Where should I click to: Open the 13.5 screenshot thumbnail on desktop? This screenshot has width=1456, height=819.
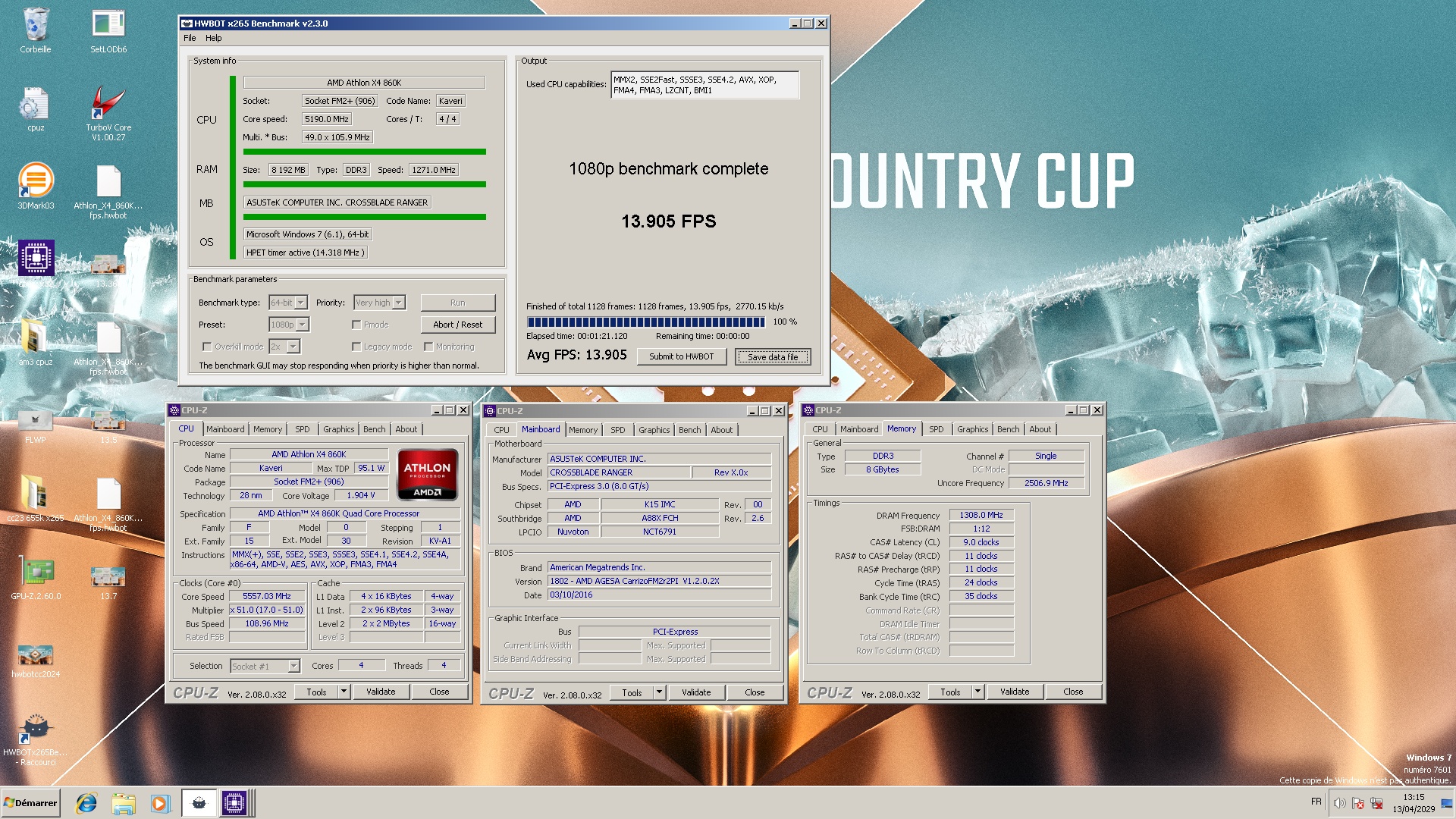point(108,426)
